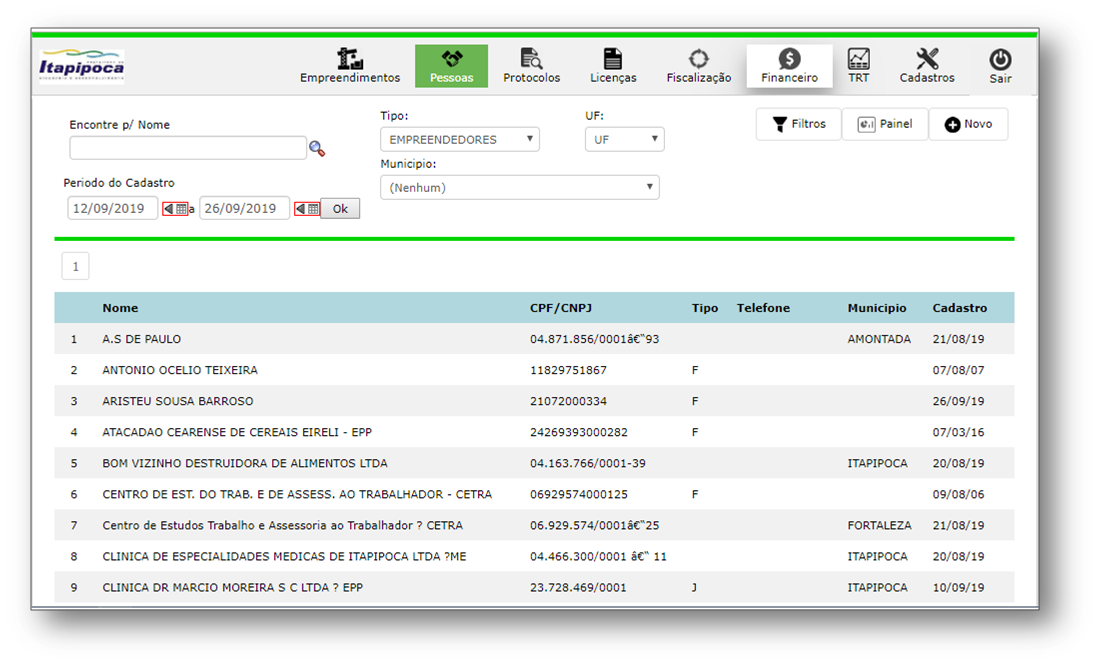The image size is (1099, 665).
Task: Open calendar picker for start date 12/09/2019
Action: 175,209
